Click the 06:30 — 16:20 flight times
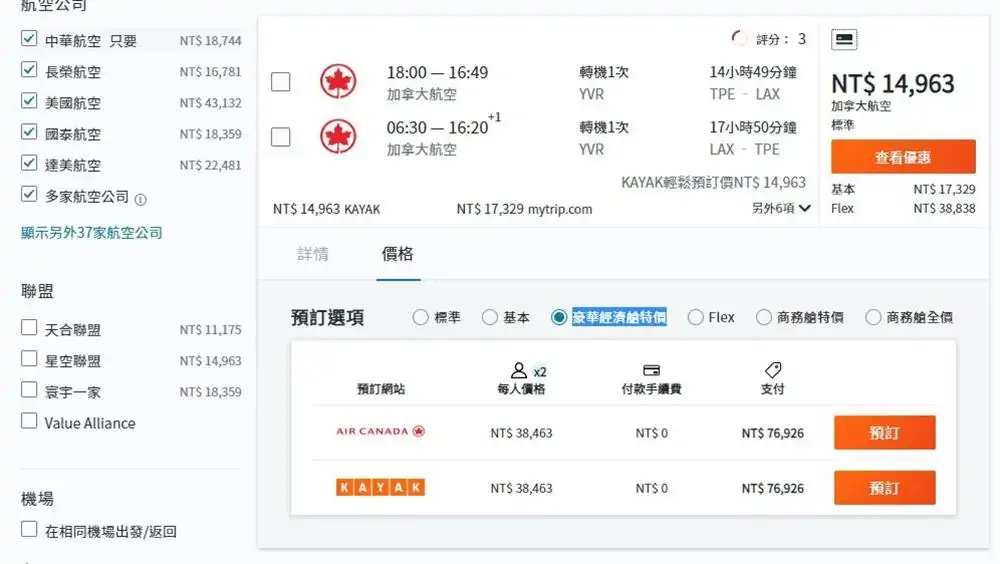The height and width of the screenshot is (564, 1000). (x=438, y=128)
